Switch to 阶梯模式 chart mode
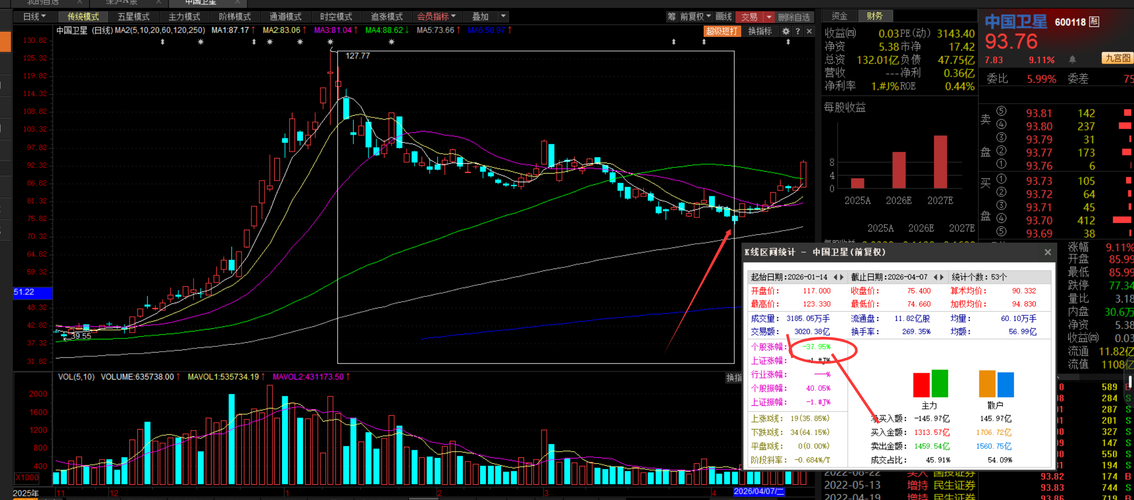1134x500 pixels. pyautogui.click(x=235, y=16)
